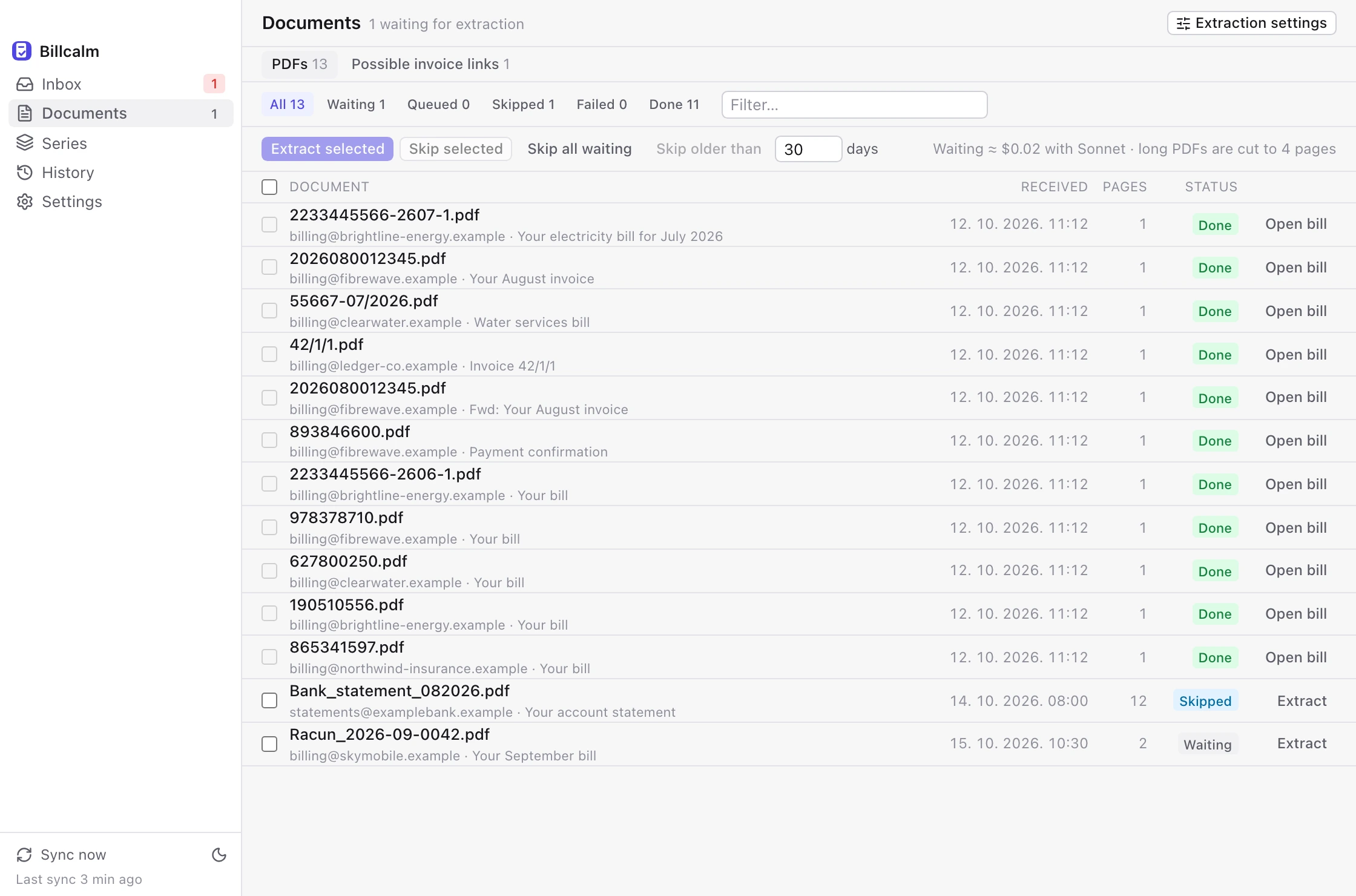Click the Settings gear icon
This screenshot has height=896, width=1356.
(x=25, y=202)
